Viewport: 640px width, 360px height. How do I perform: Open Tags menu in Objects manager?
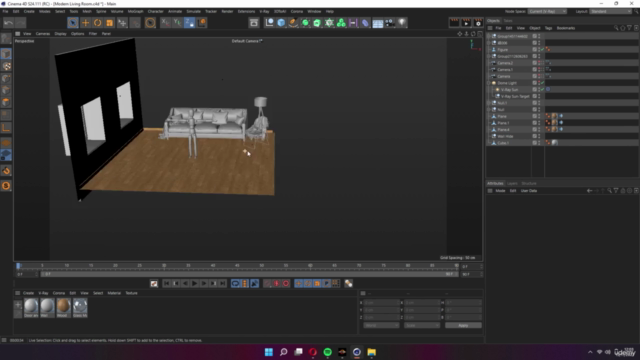click(x=548, y=28)
